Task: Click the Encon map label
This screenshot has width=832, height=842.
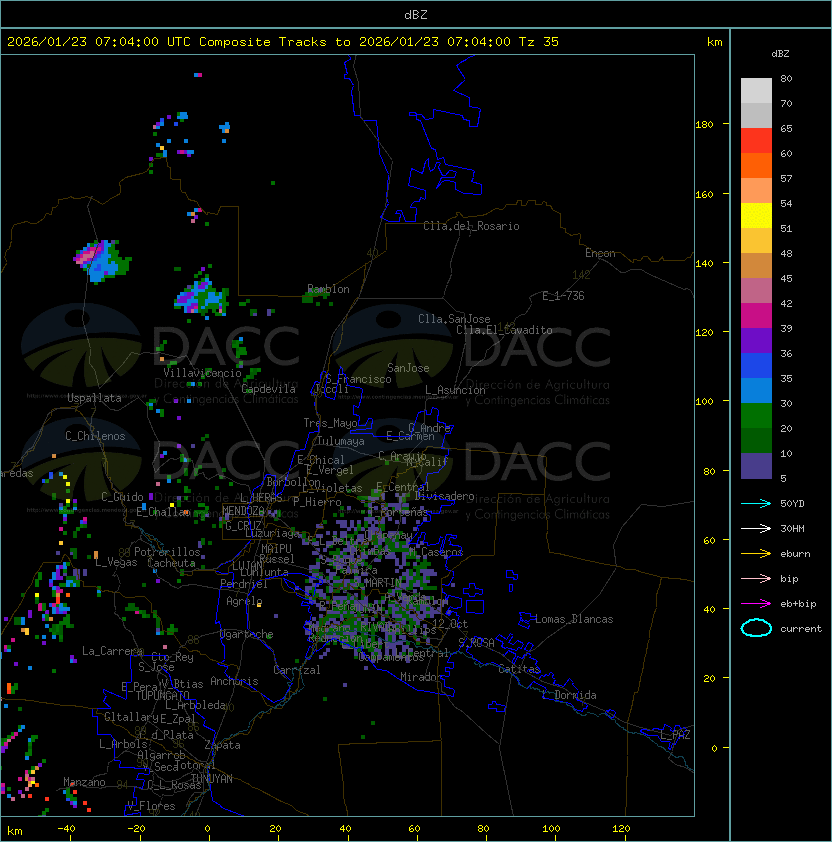Action: [600, 253]
